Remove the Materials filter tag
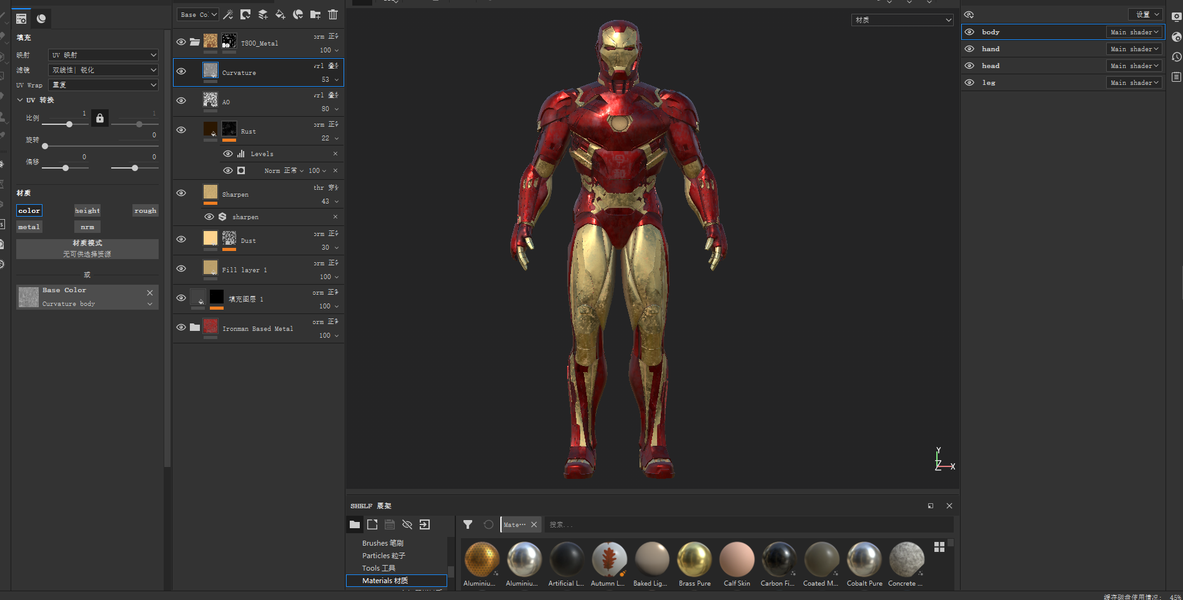 534,525
